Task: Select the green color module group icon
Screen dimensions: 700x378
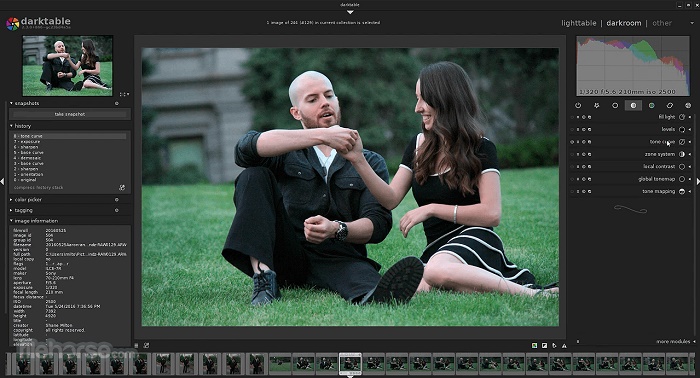Action: 651,105
